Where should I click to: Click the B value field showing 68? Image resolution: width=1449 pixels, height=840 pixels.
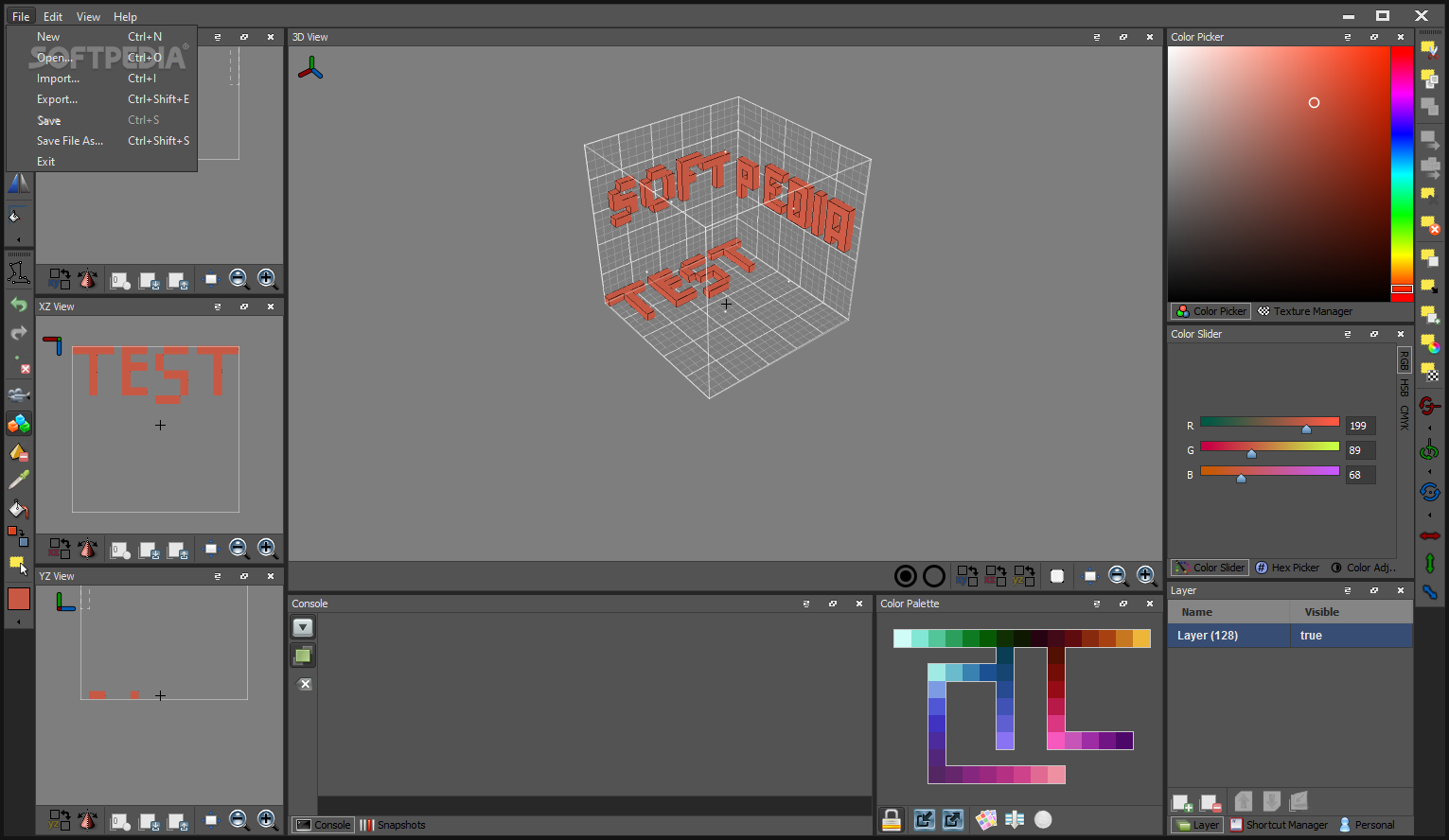(1360, 475)
